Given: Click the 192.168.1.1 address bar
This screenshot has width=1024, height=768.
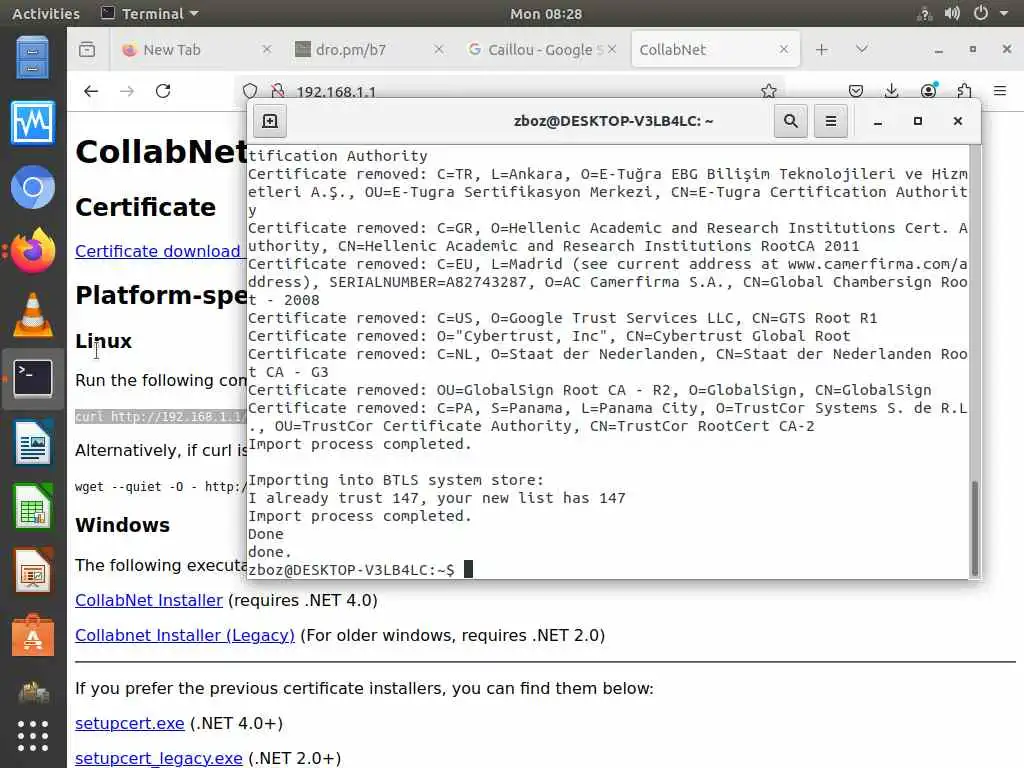Looking at the screenshot, I should pos(509,91).
